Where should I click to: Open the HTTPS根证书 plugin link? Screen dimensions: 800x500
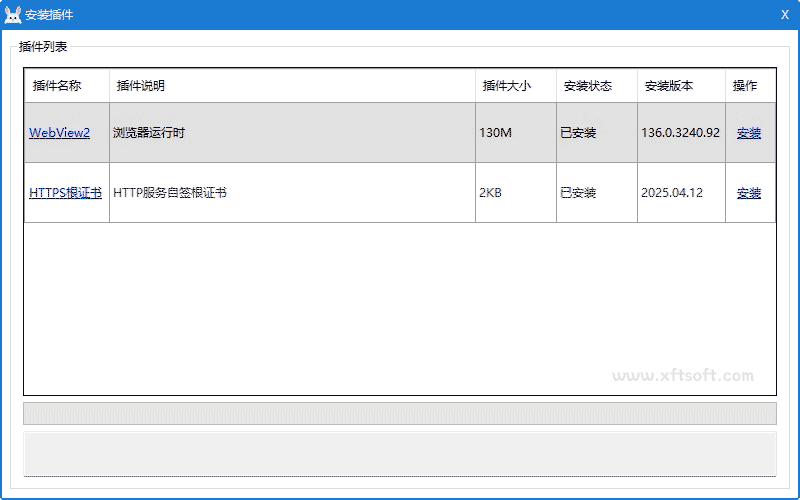pos(65,193)
